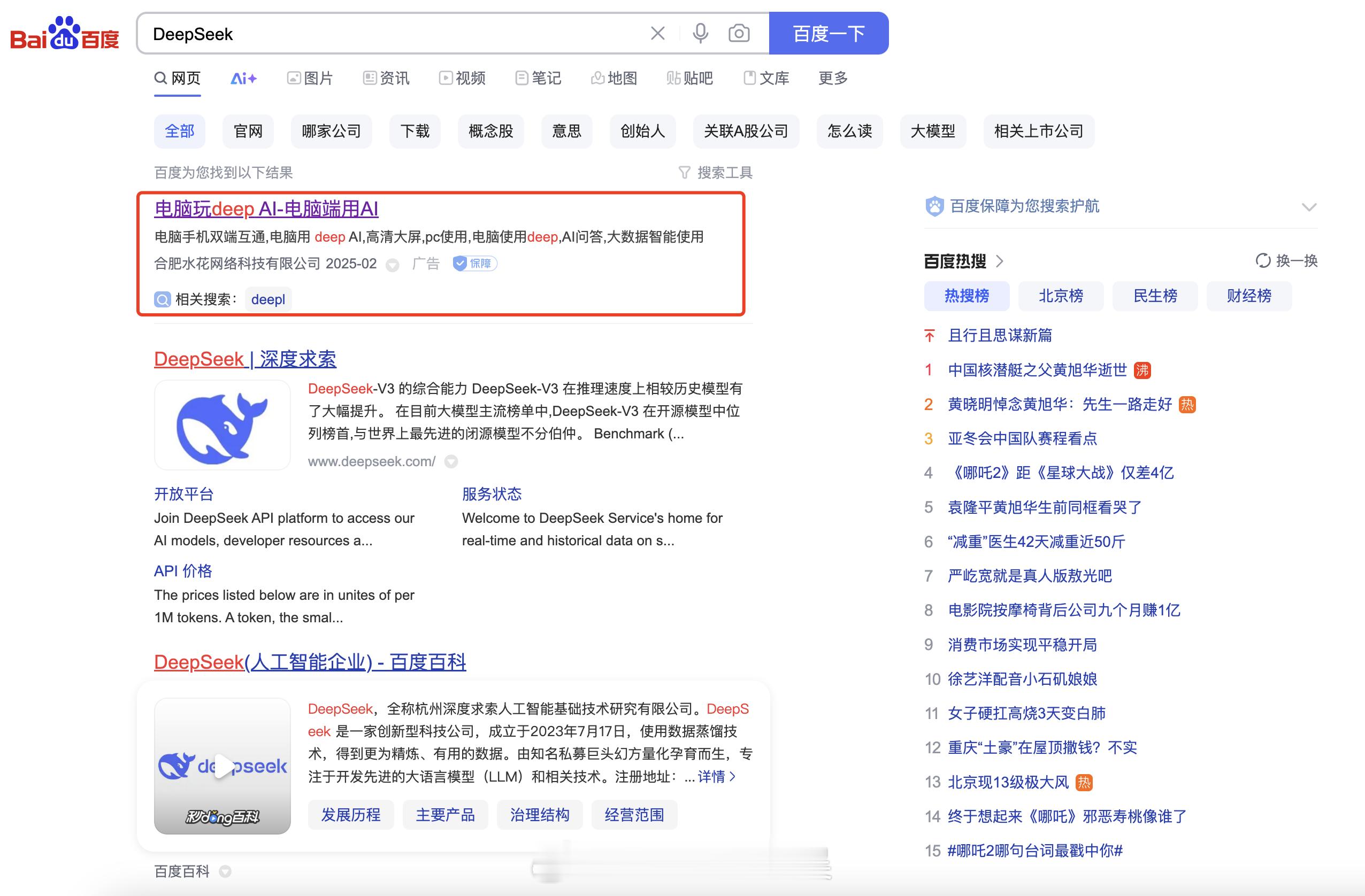Open hot search #哪吒2哪句台词最戳中你#
Image resolution: width=1365 pixels, height=896 pixels.
point(1034,851)
